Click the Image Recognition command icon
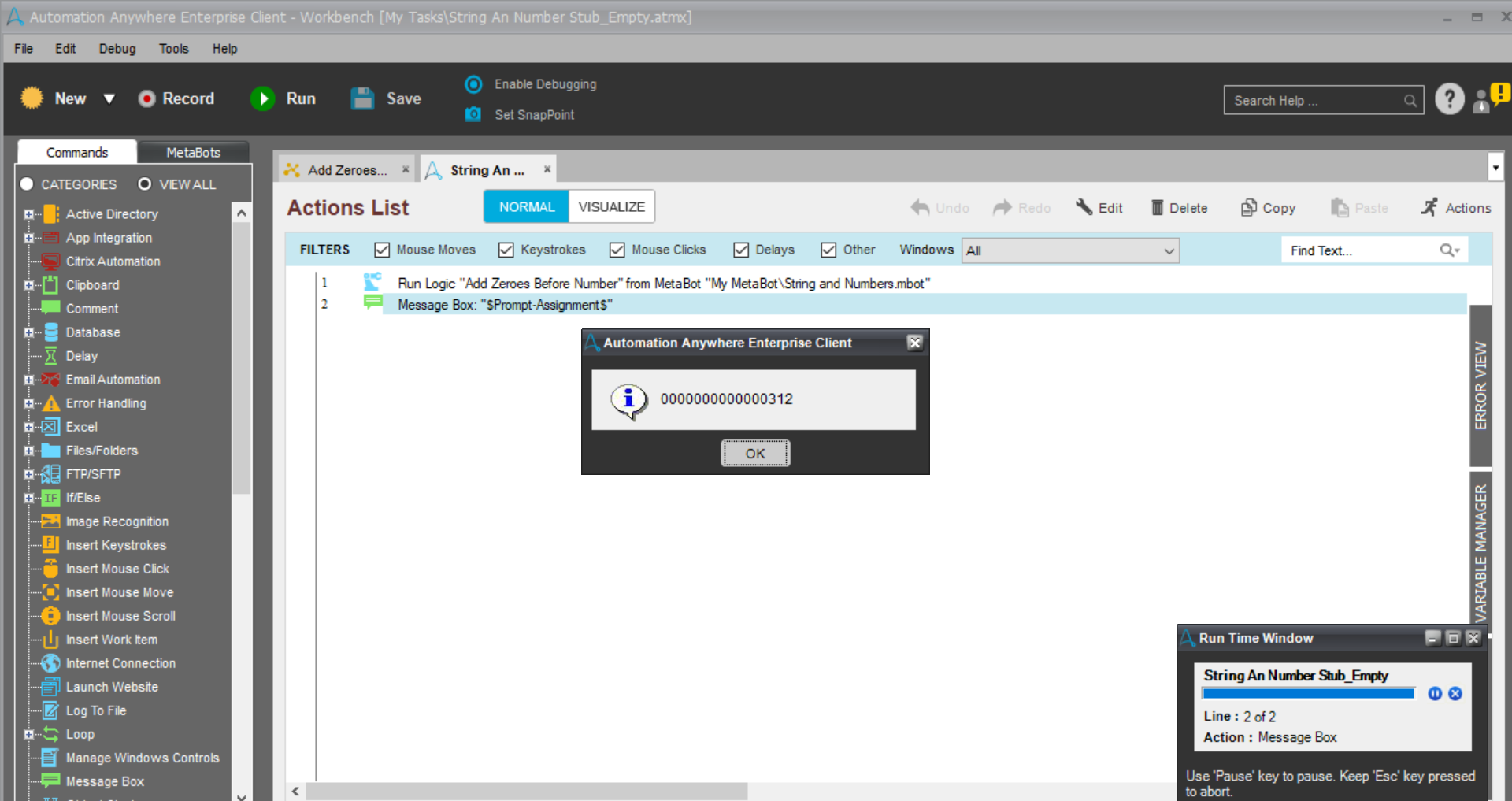1512x801 pixels. 50,521
